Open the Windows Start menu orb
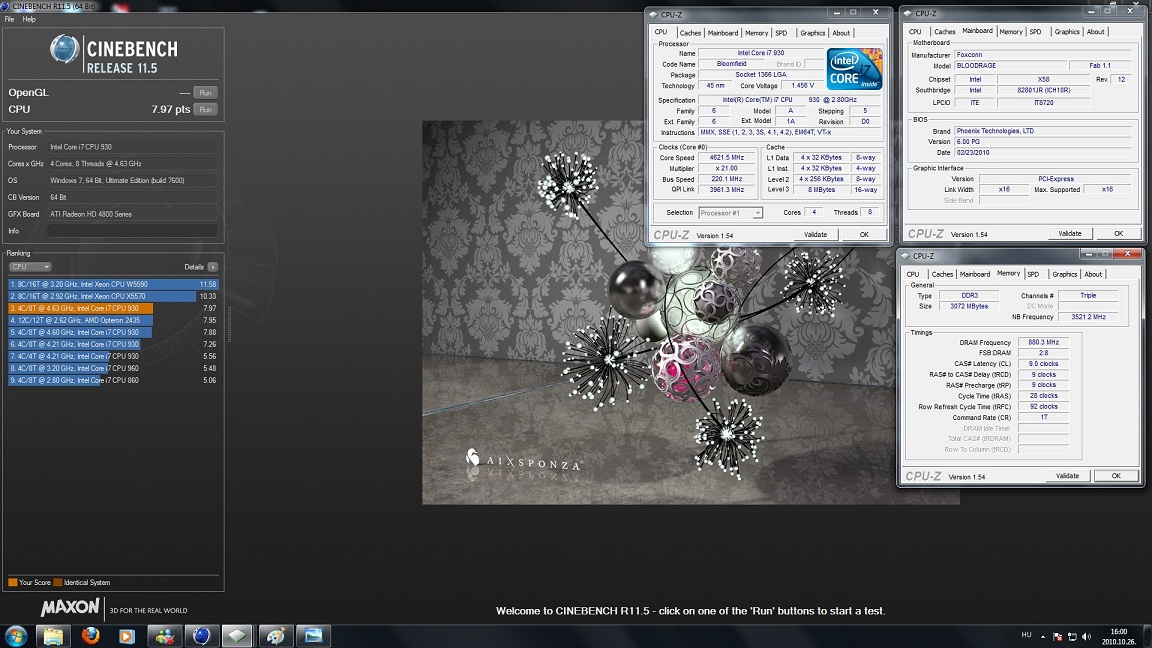This screenshot has height=648, width=1152. point(16,636)
